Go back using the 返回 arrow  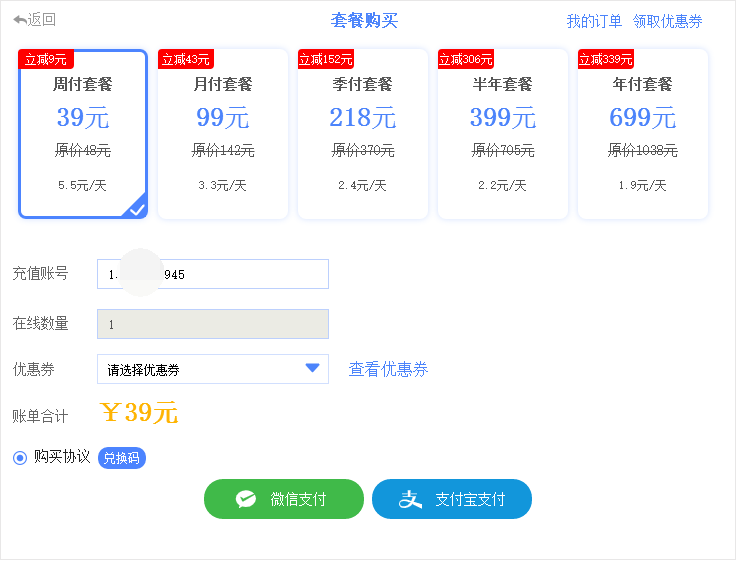[x=34, y=20]
